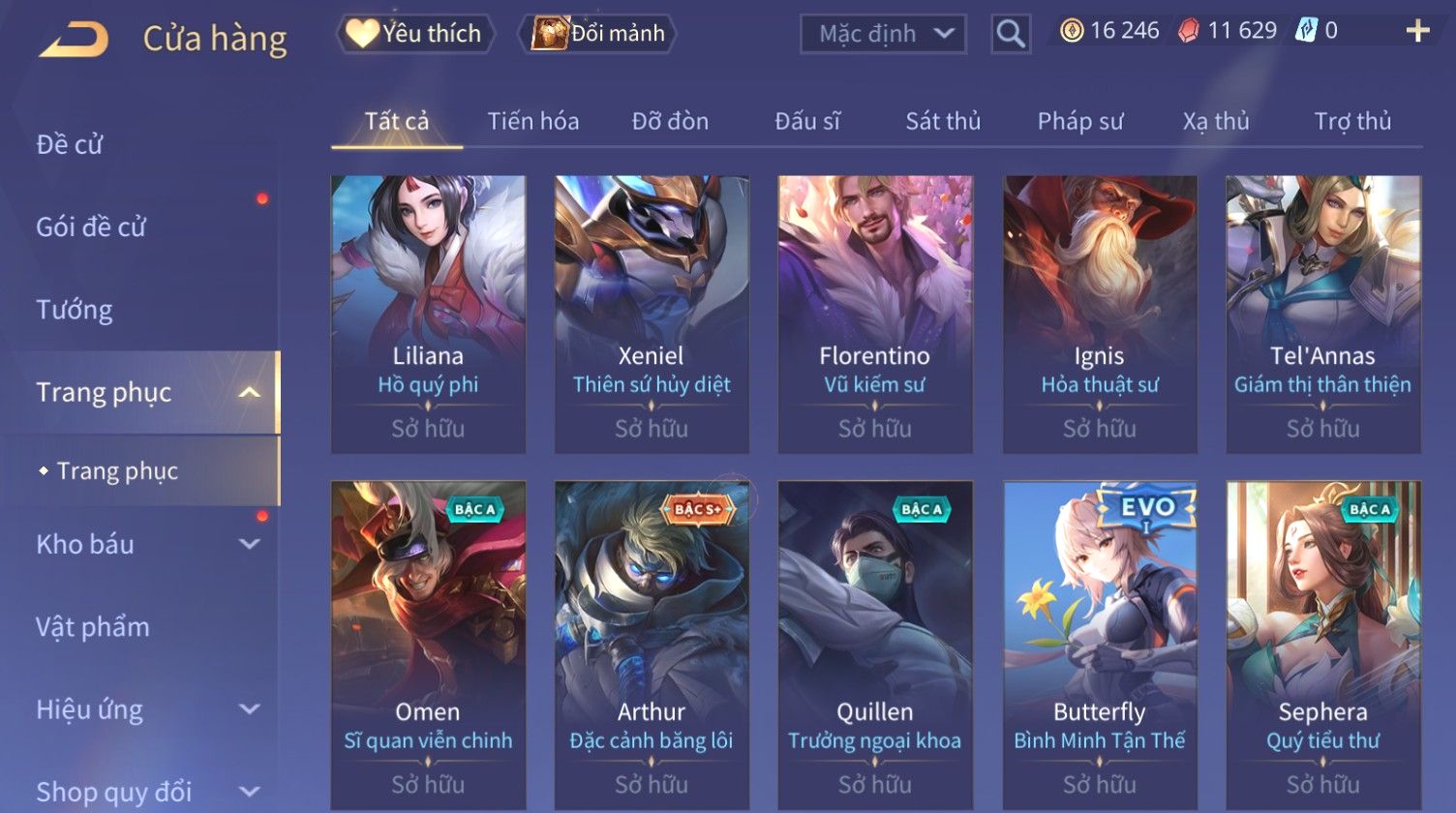Viewport: 1456px width, 813px height.
Task: Open search with the magnifier icon
Action: 1011,34
